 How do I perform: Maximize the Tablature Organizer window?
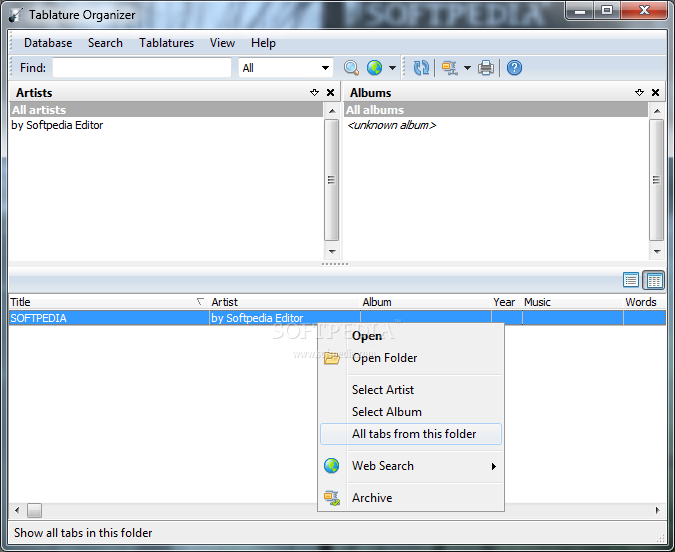(607, 10)
